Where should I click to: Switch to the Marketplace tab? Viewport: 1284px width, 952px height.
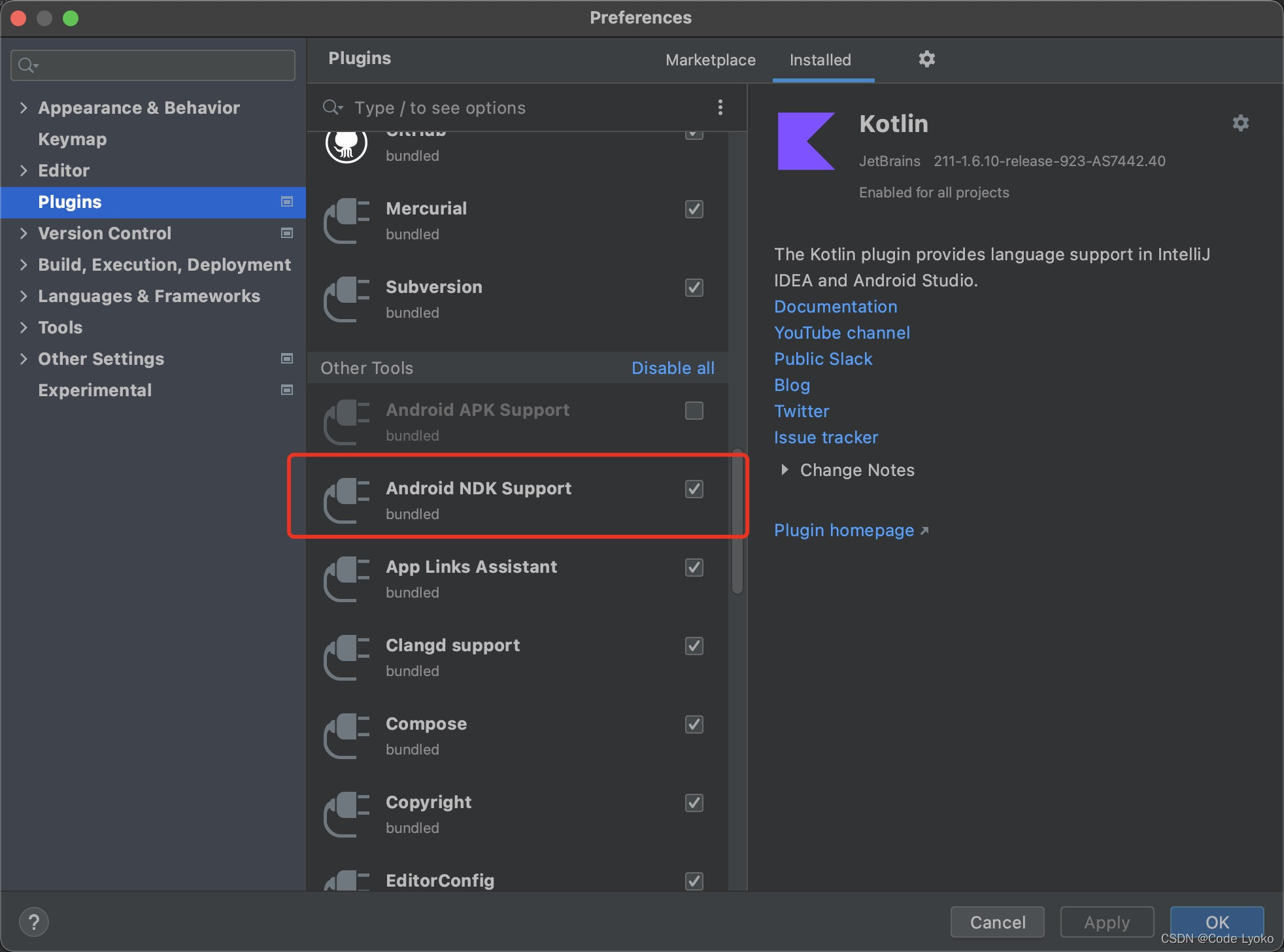point(710,60)
